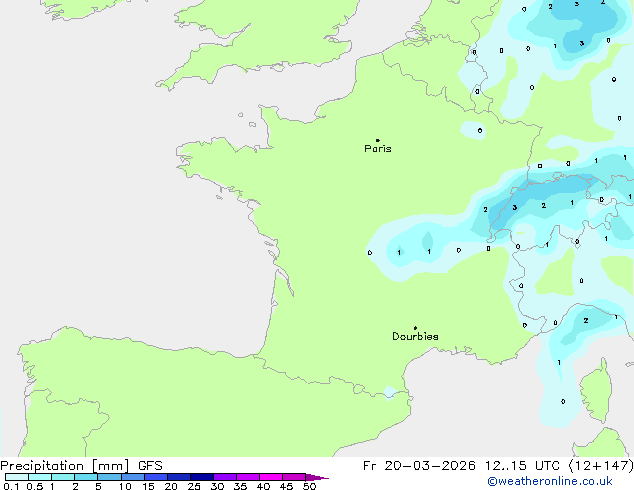
Task: Pick the legend swatch between 5 and 10
Action: click(109, 477)
